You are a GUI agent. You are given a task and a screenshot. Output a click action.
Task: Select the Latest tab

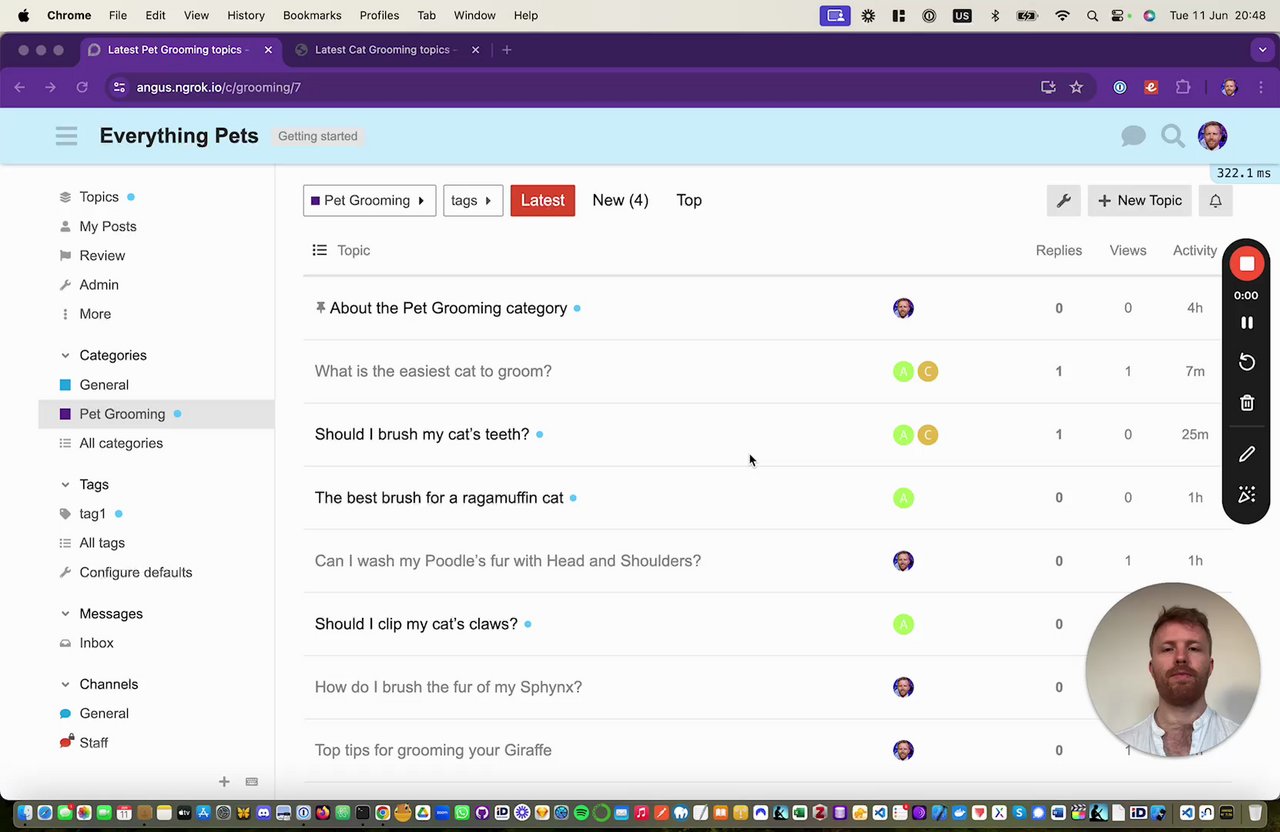click(542, 200)
